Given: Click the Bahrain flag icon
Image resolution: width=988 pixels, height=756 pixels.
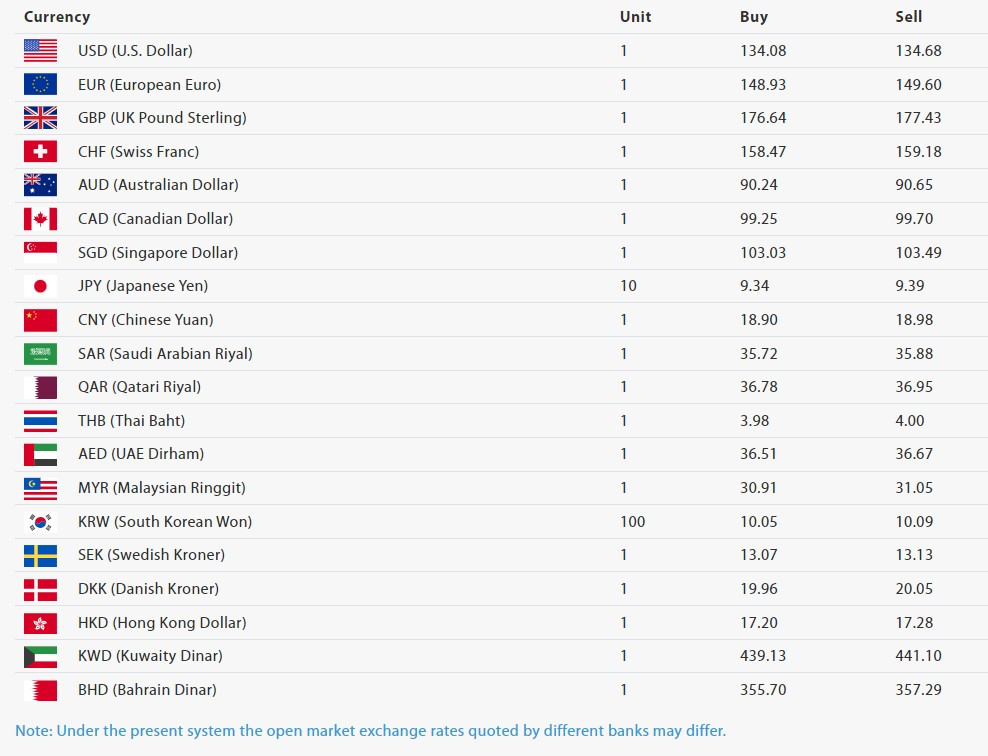Looking at the screenshot, I should (40, 690).
